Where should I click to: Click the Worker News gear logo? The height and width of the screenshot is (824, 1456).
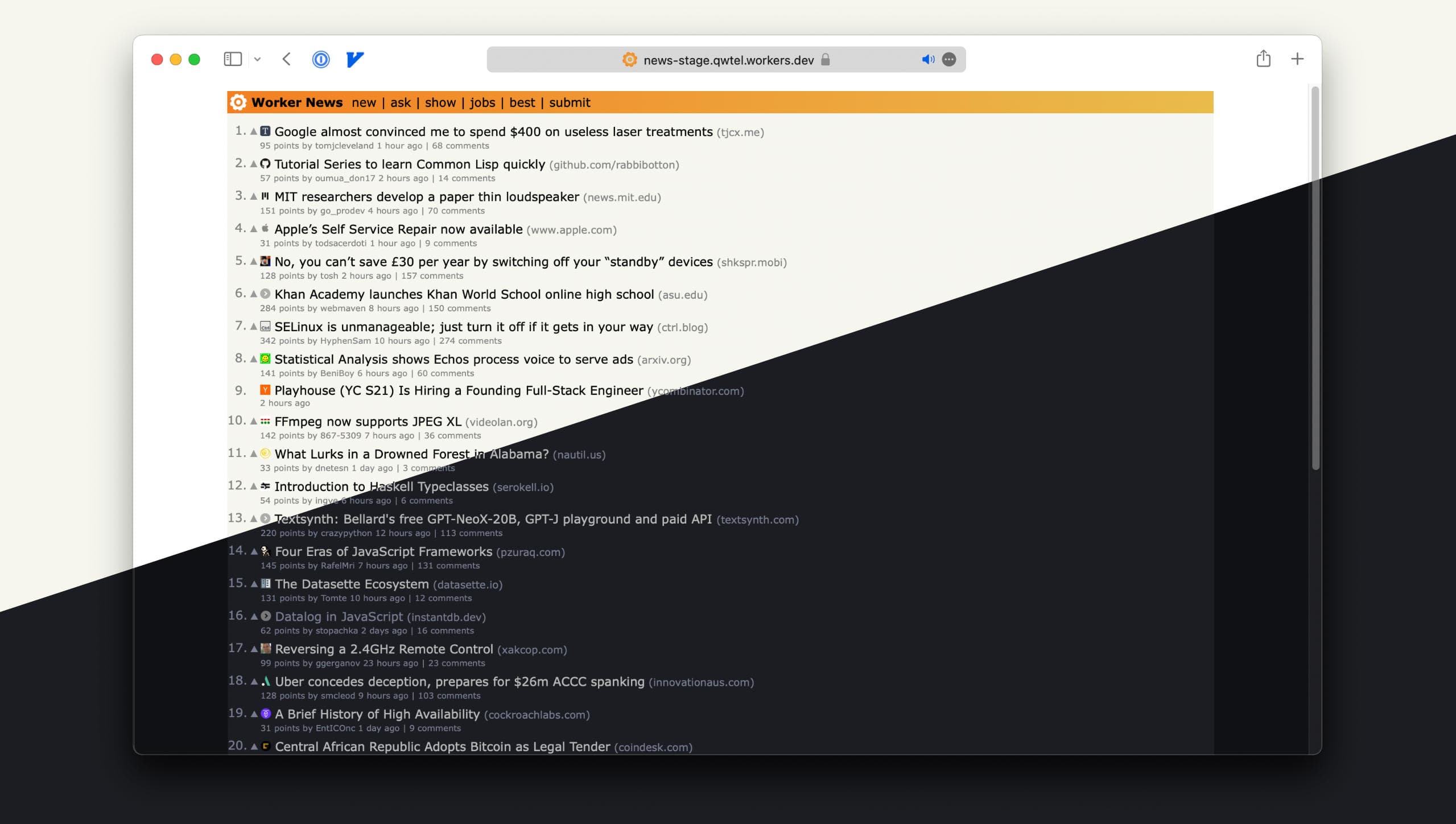[238, 102]
